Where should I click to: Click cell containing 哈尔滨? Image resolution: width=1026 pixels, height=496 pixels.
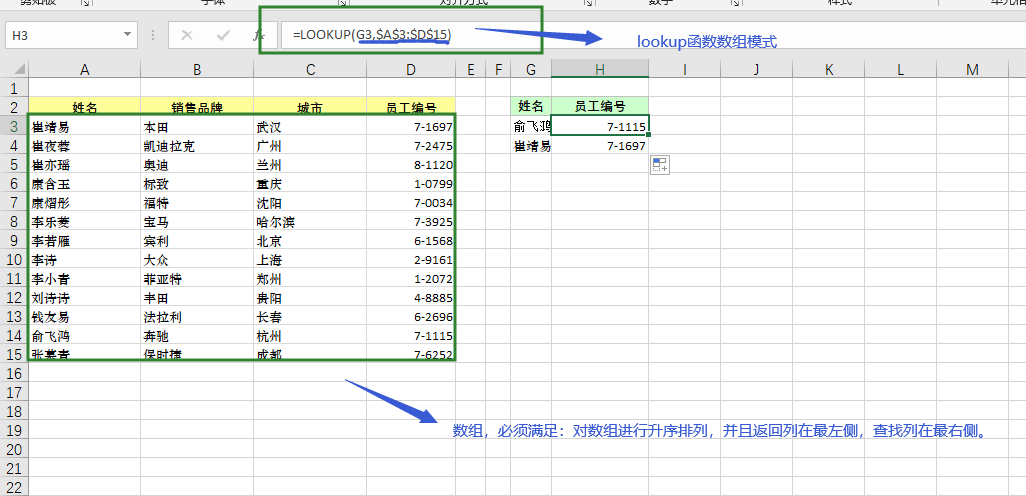click(310, 222)
